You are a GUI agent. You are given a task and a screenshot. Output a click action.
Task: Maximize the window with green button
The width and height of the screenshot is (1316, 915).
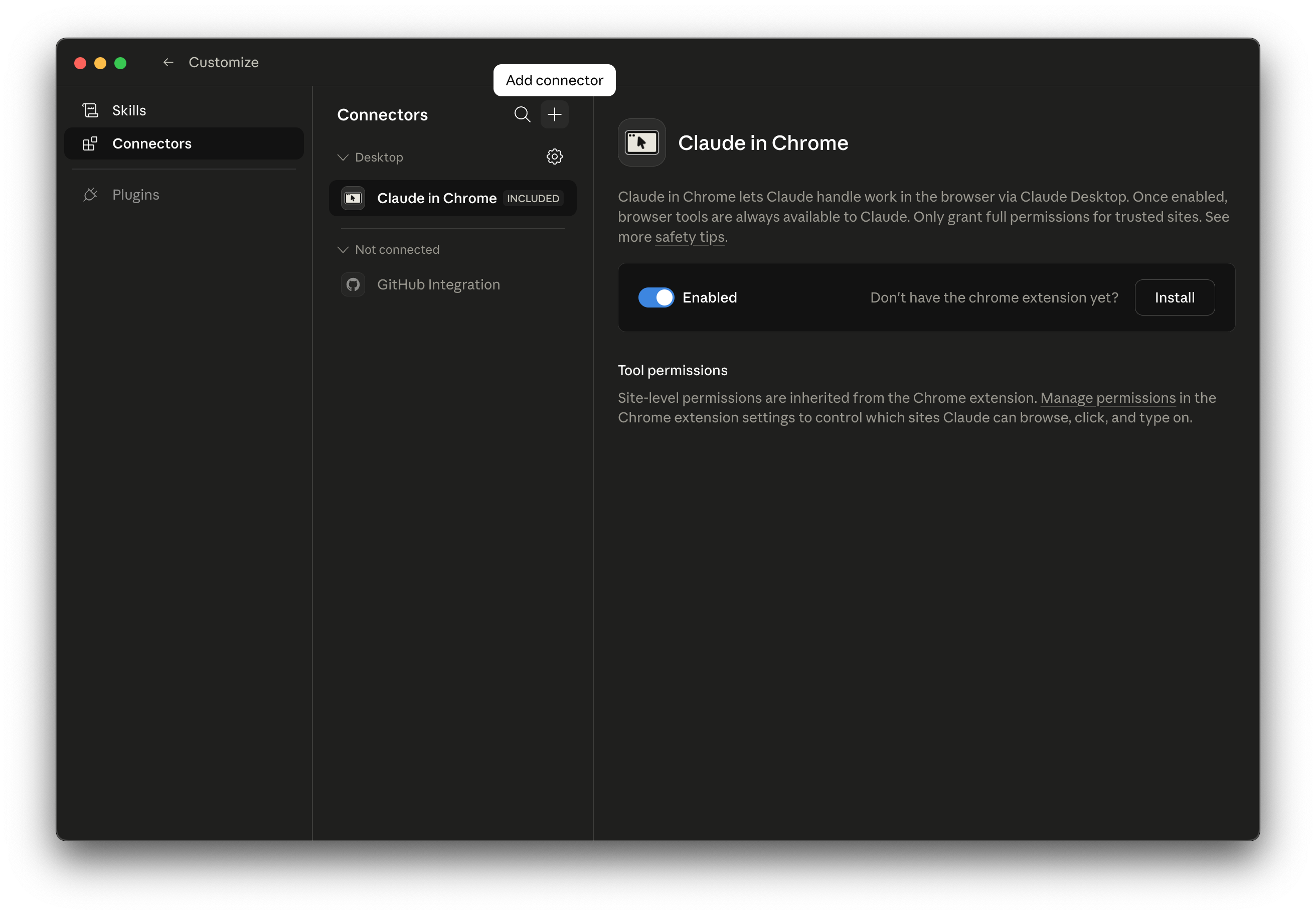pyautogui.click(x=120, y=63)
